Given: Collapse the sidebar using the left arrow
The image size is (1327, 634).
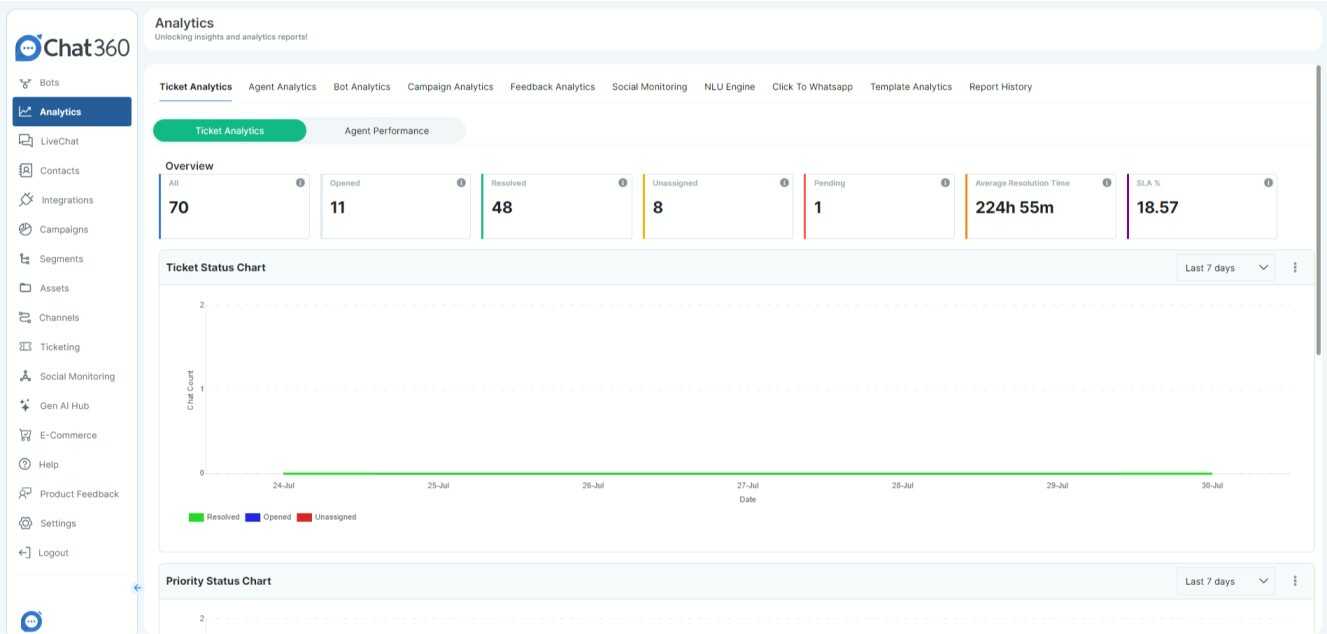Looking at the screenshot, I should coord(137,588).
